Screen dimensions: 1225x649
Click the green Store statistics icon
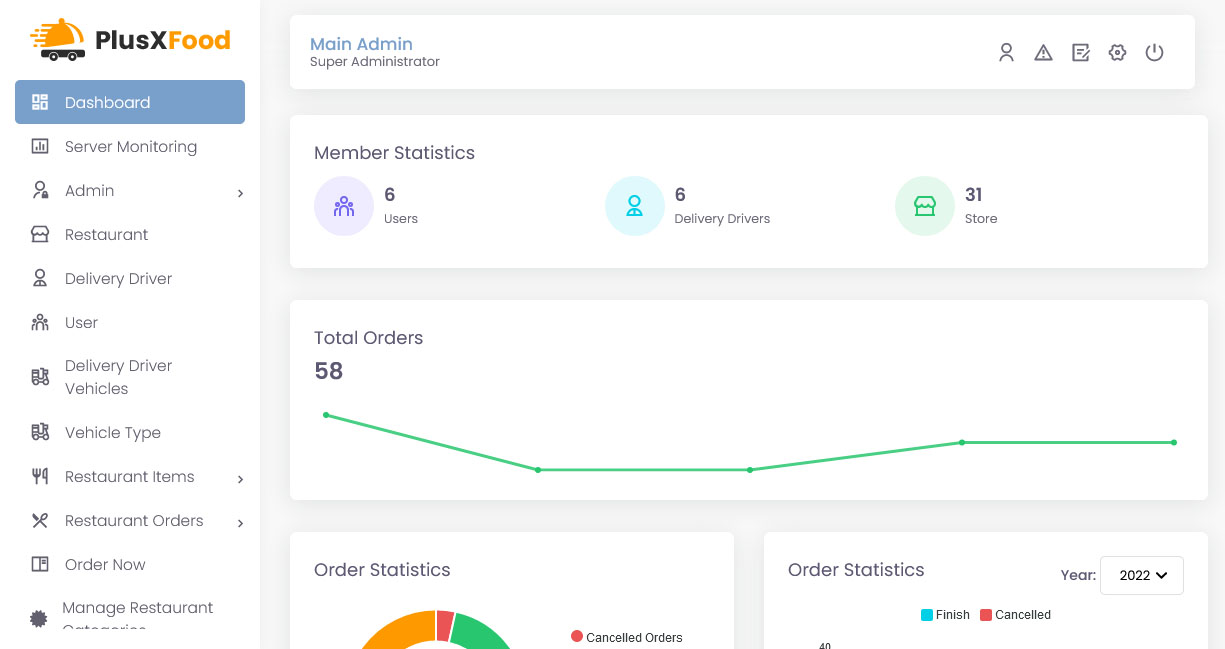coord(924,206)
